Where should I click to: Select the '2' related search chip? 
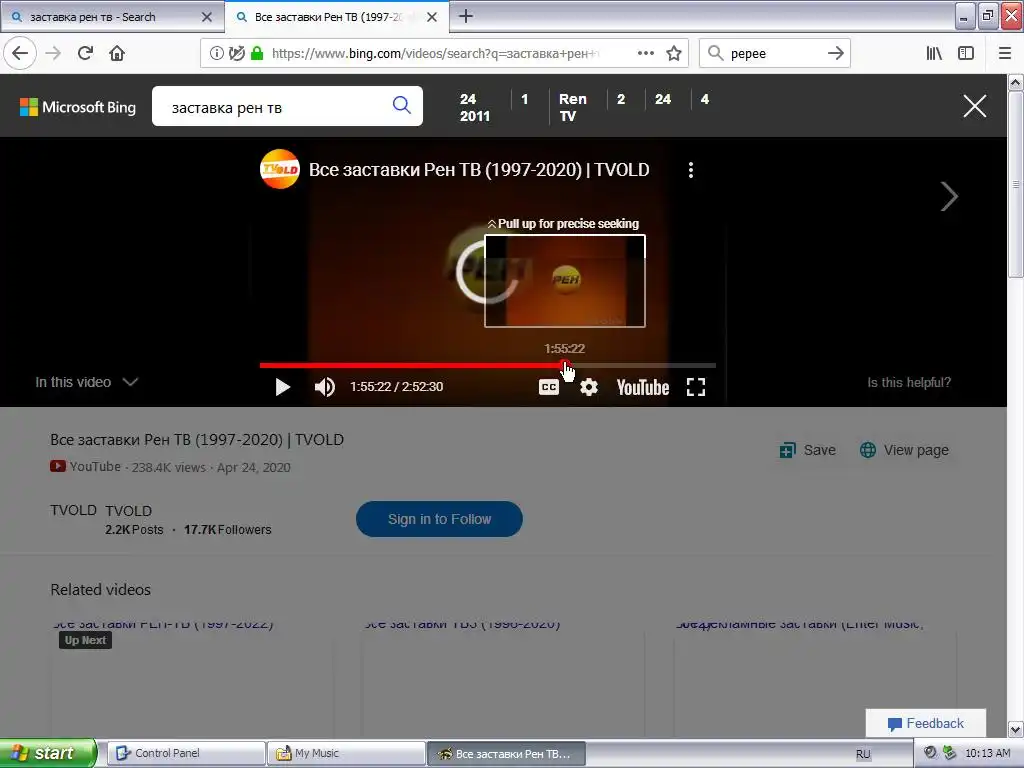click(621, 99)
